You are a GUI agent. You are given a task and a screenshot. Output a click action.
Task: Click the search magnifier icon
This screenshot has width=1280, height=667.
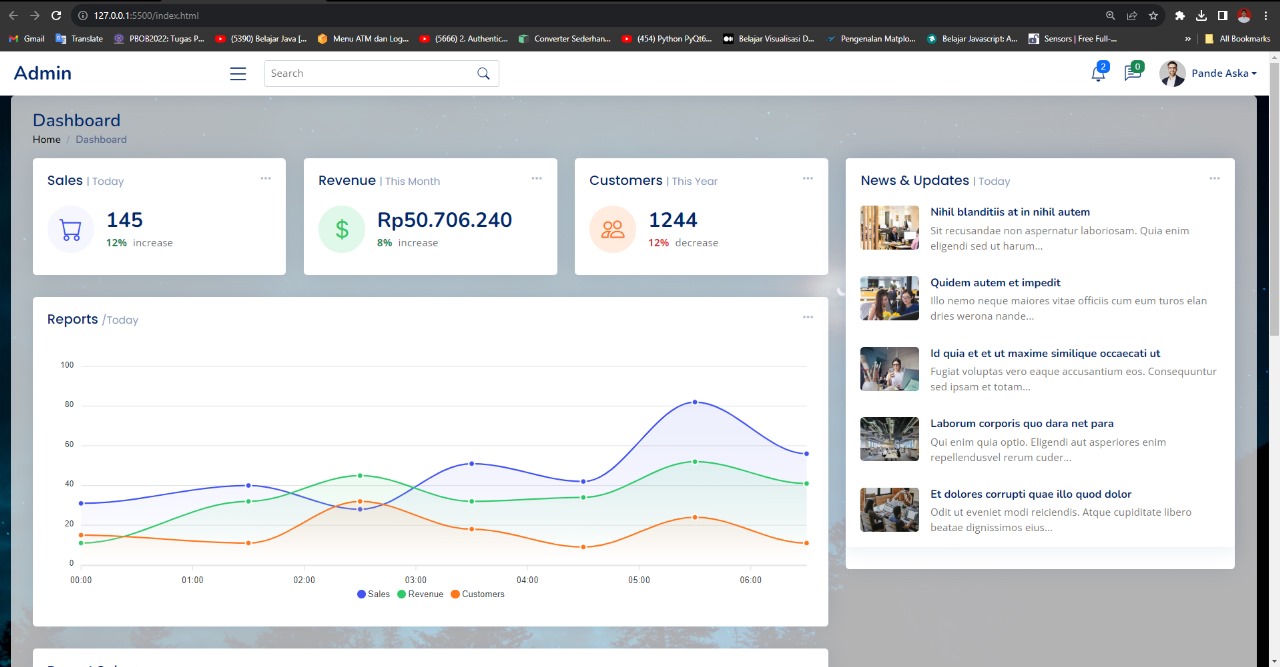[x=484, y=73]
